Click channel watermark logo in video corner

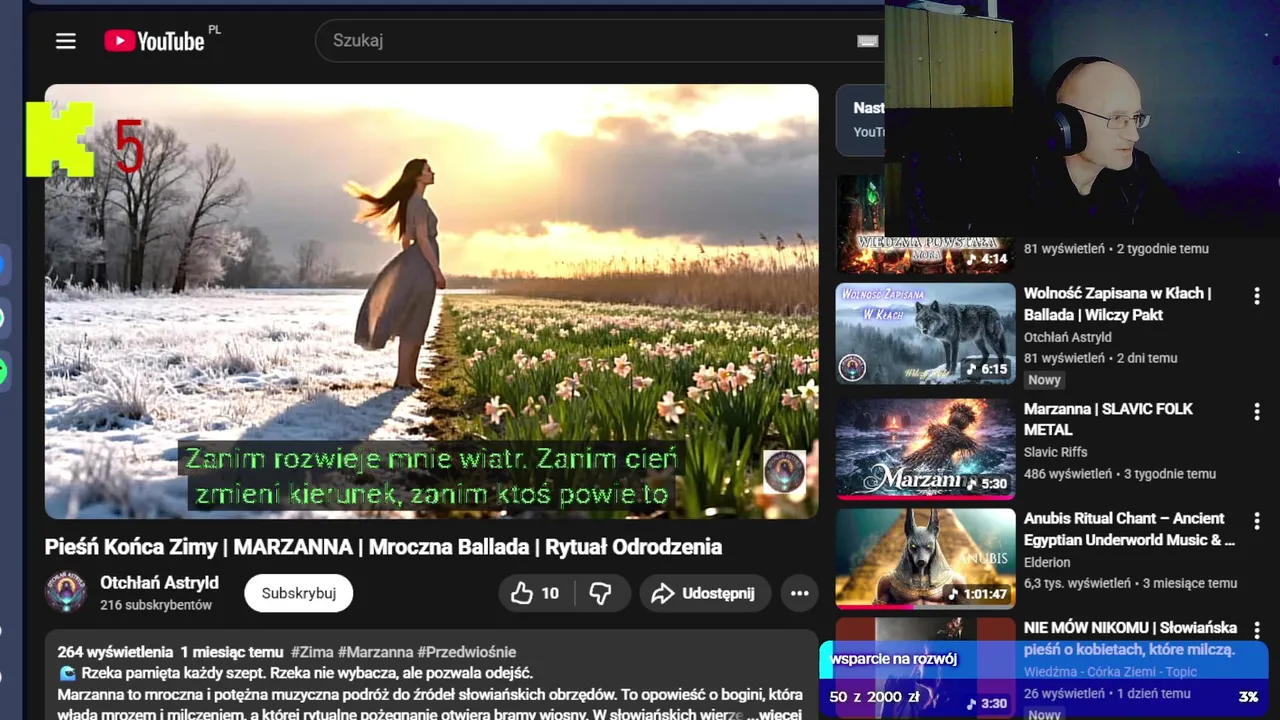click(784, 471)
